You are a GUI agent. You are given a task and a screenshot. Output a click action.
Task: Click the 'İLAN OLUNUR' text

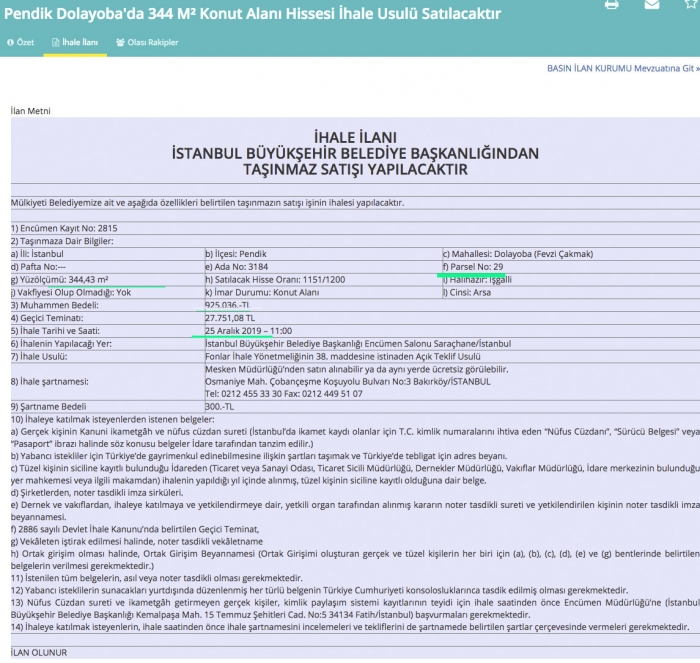coord(39,652)
